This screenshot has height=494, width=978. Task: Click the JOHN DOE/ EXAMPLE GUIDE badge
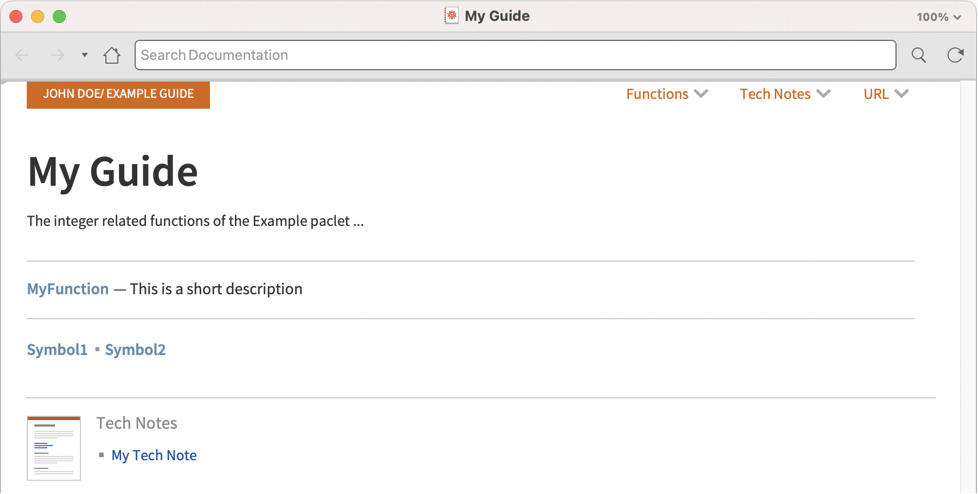click(118, 94)
